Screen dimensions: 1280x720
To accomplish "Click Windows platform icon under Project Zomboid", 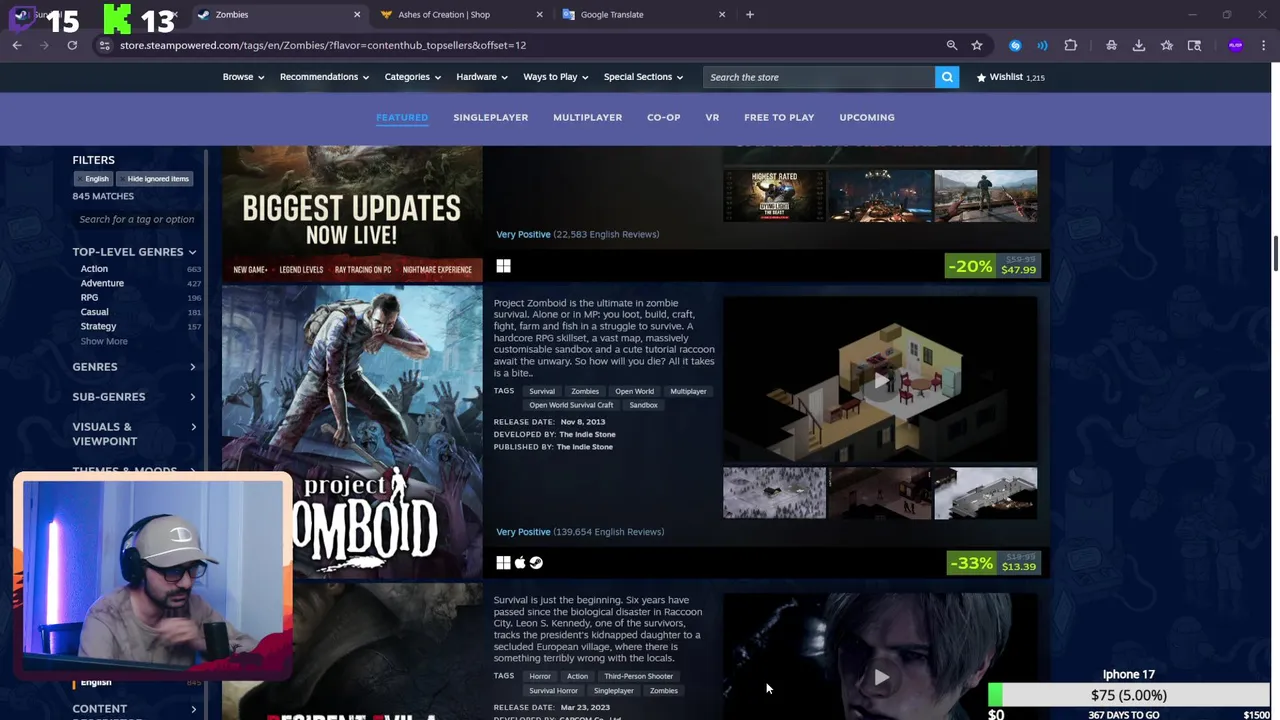I will point(503,563).
